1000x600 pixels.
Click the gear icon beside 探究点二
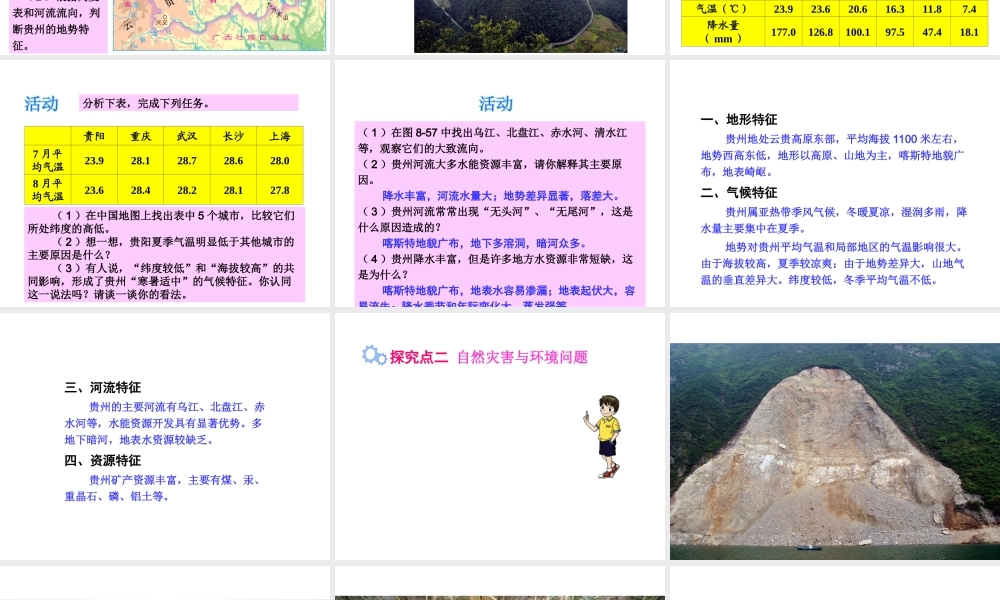click(374, 356)
